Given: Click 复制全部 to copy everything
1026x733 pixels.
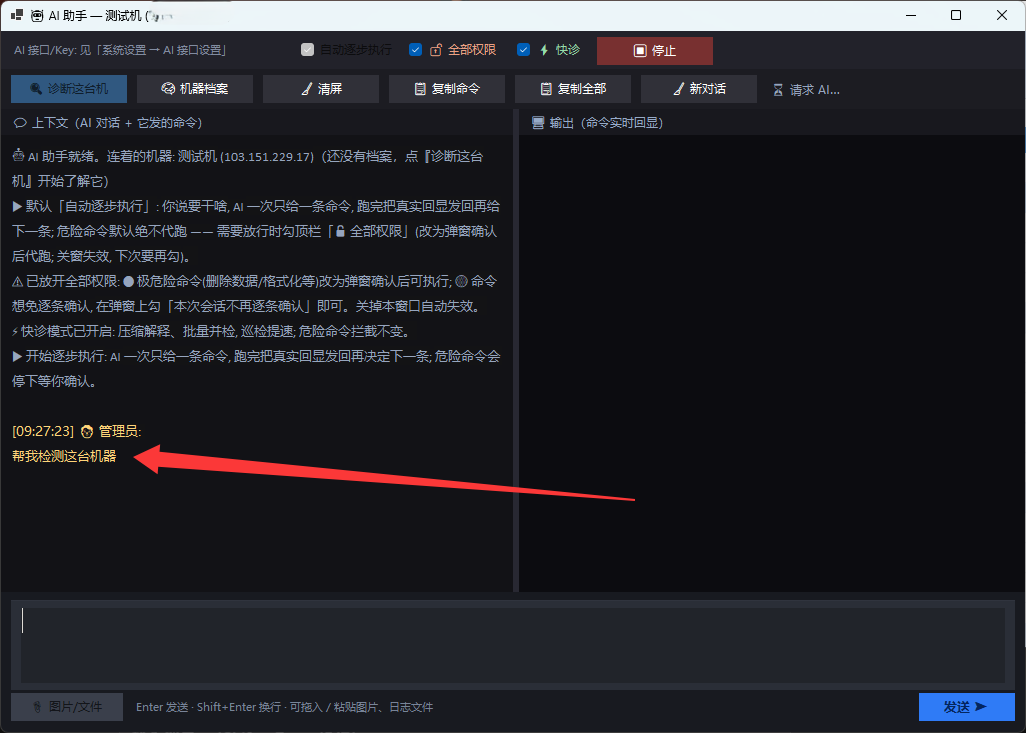Looking at the screenshot, I should pos(573,89).
